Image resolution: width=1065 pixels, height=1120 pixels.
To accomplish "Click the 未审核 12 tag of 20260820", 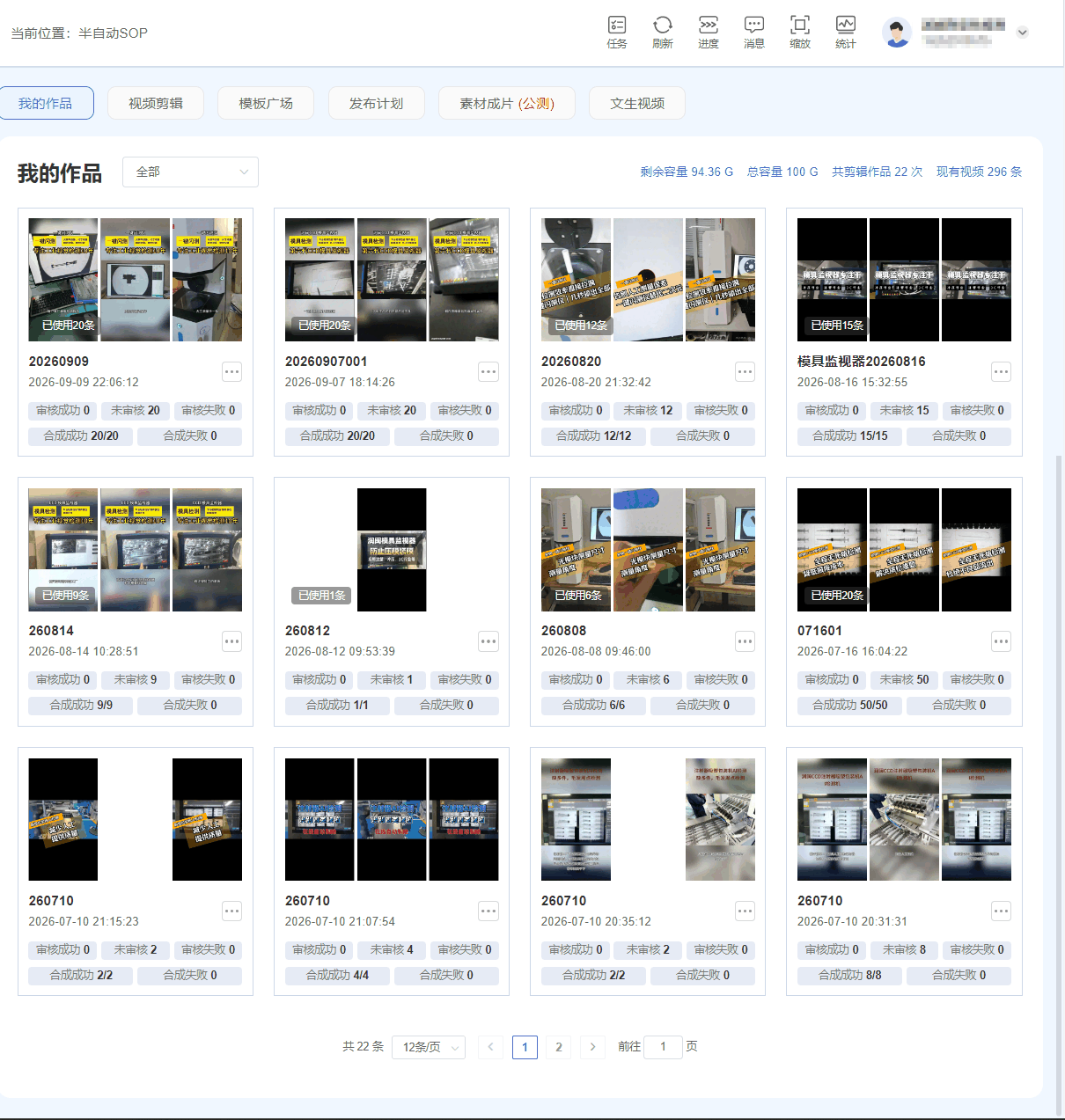I will coord(648,411).
